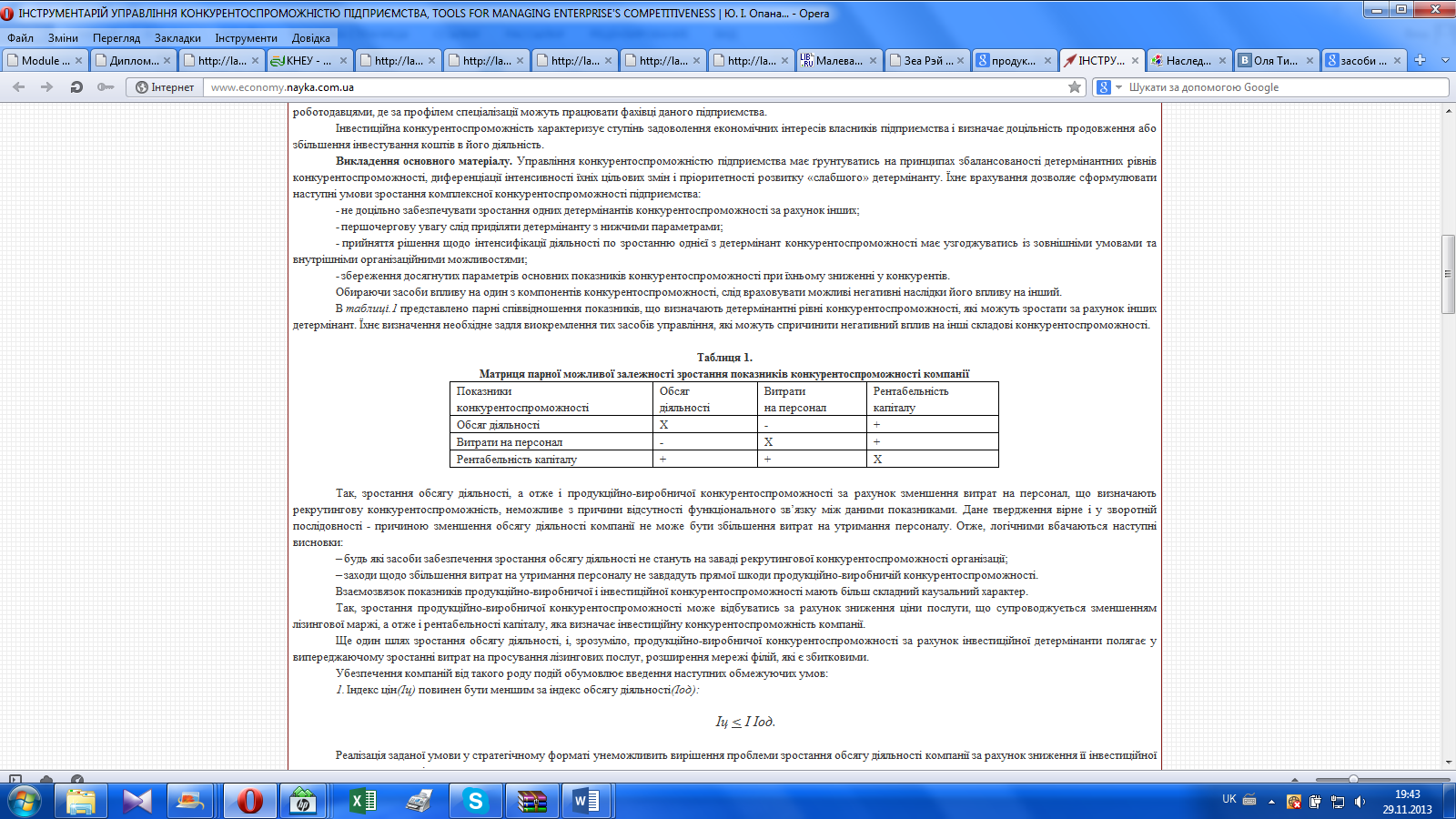Reload the current page
The width and height of the screenshot is (1456, 819).
click(x=76, y=87)
